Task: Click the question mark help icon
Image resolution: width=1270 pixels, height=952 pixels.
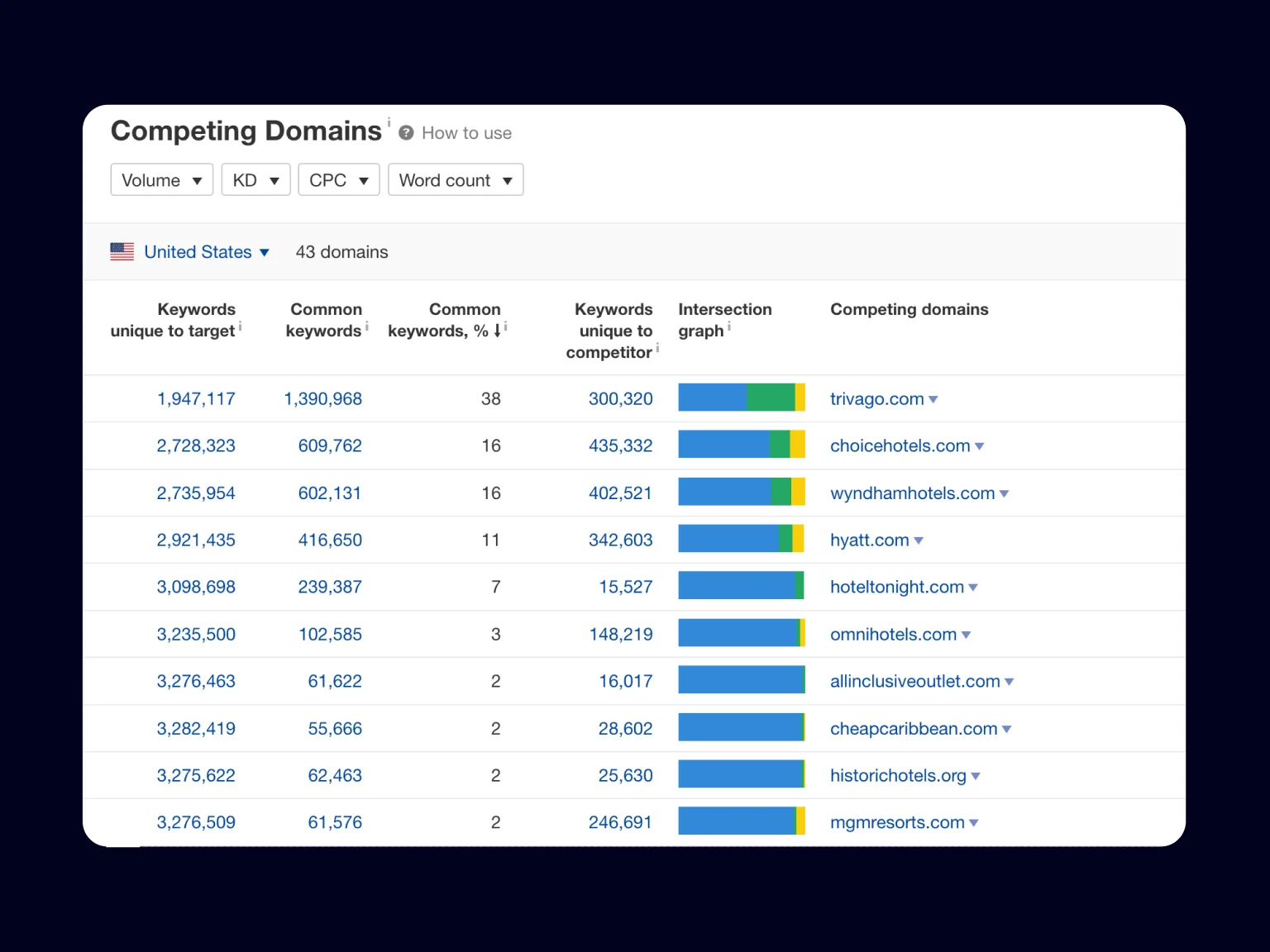Action: pos(406,133)
